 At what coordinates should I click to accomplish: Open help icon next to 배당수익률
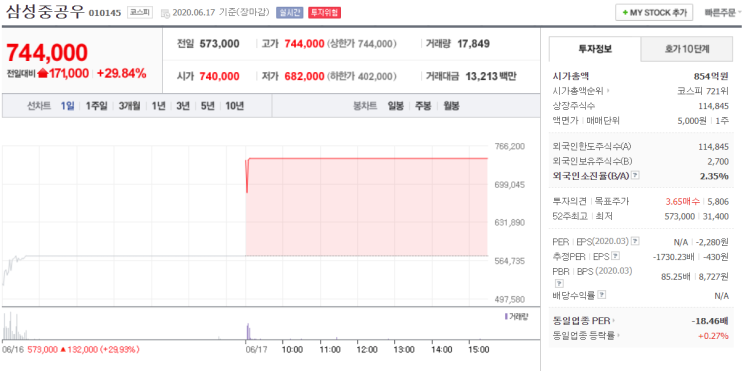602,295
